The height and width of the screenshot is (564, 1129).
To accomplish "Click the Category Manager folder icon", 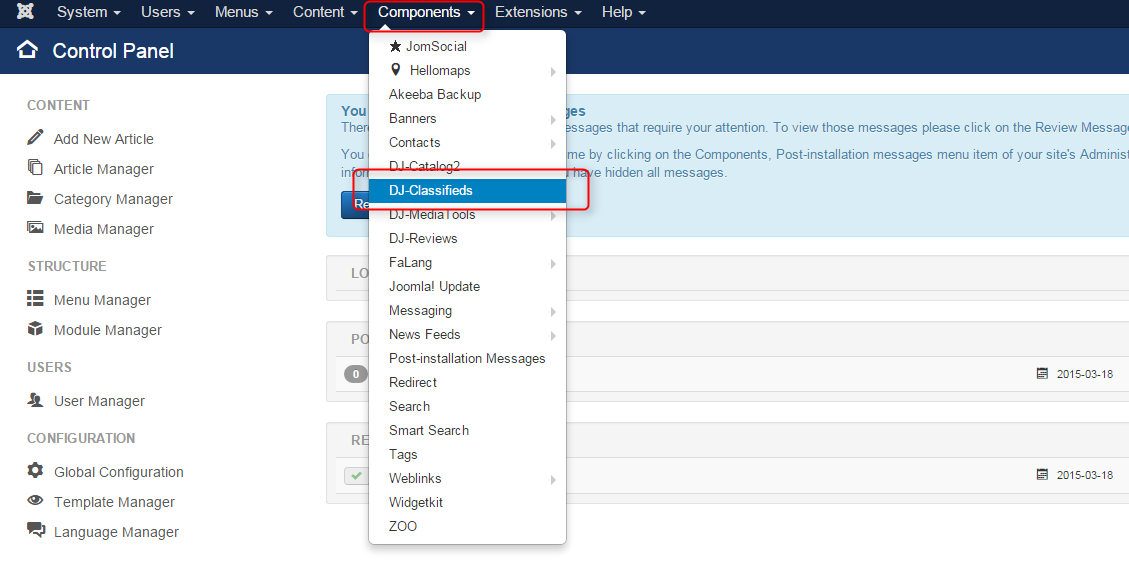I will tap(35, 197).
